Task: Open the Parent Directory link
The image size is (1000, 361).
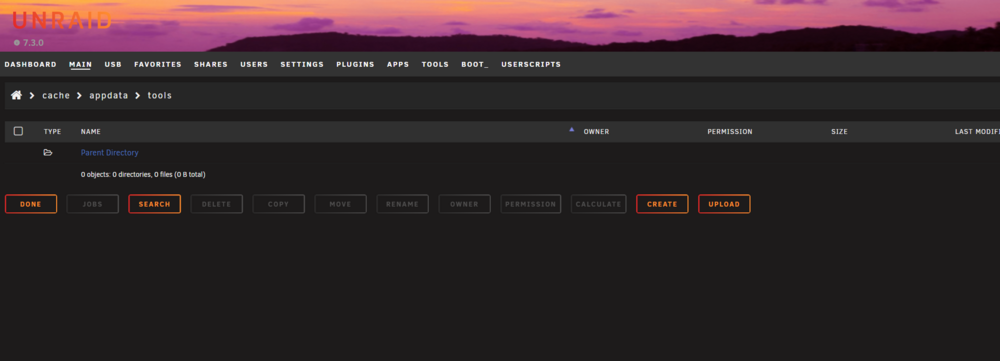Action: pyautogui.click(x=110, y=152)
